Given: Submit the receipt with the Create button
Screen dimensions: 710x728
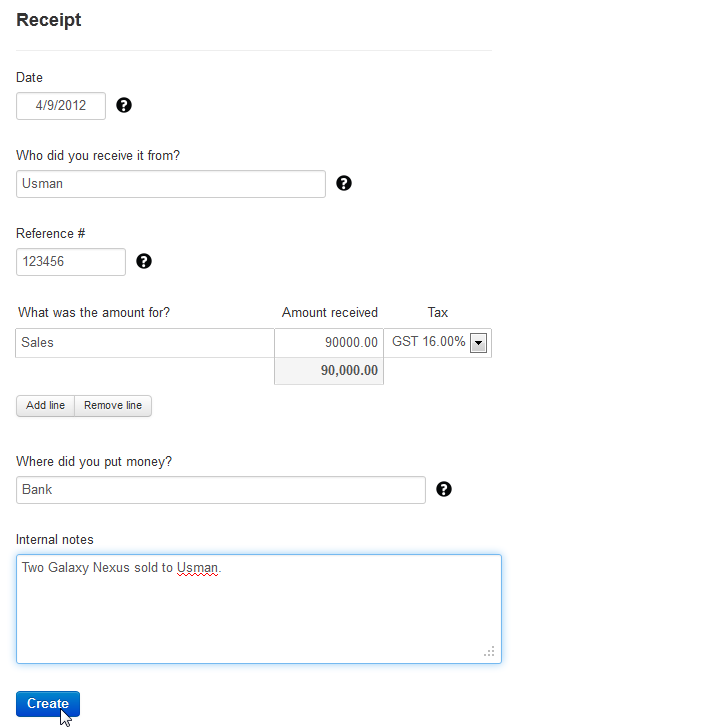Looking at the screenshot, I should (48, 704).
